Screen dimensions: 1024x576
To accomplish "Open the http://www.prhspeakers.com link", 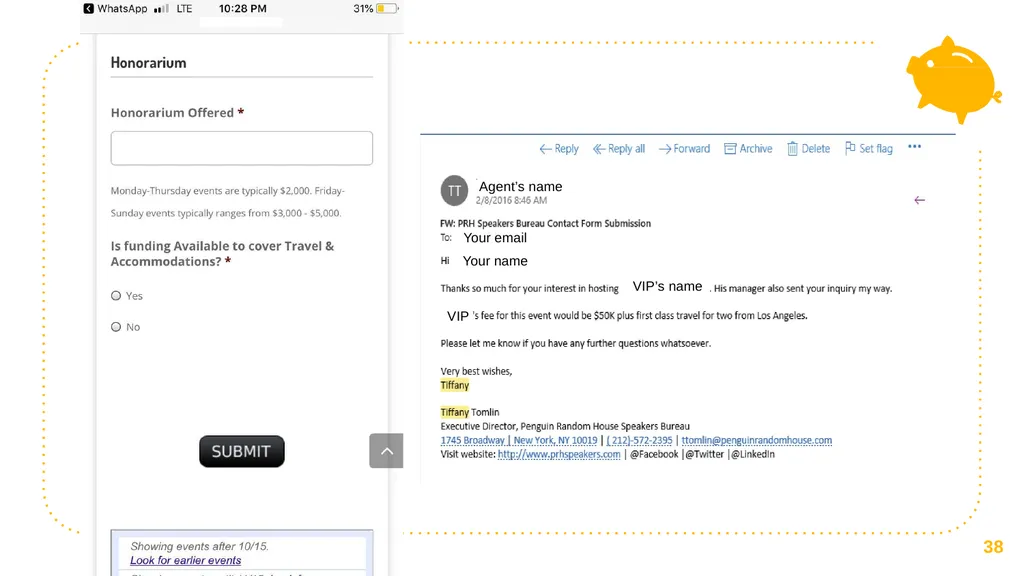I will 559,454.
